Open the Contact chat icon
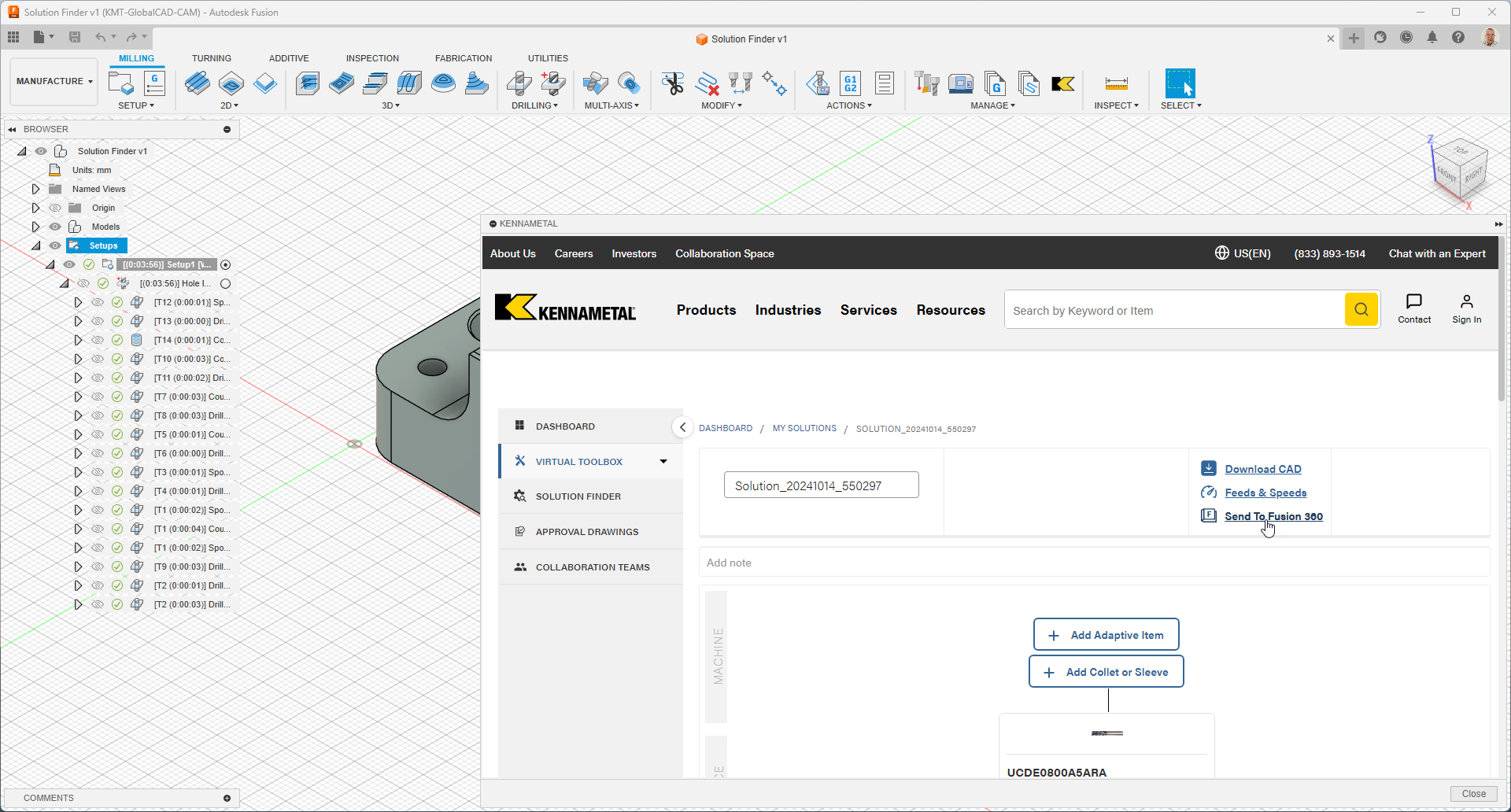 (x=1413, y=302)
